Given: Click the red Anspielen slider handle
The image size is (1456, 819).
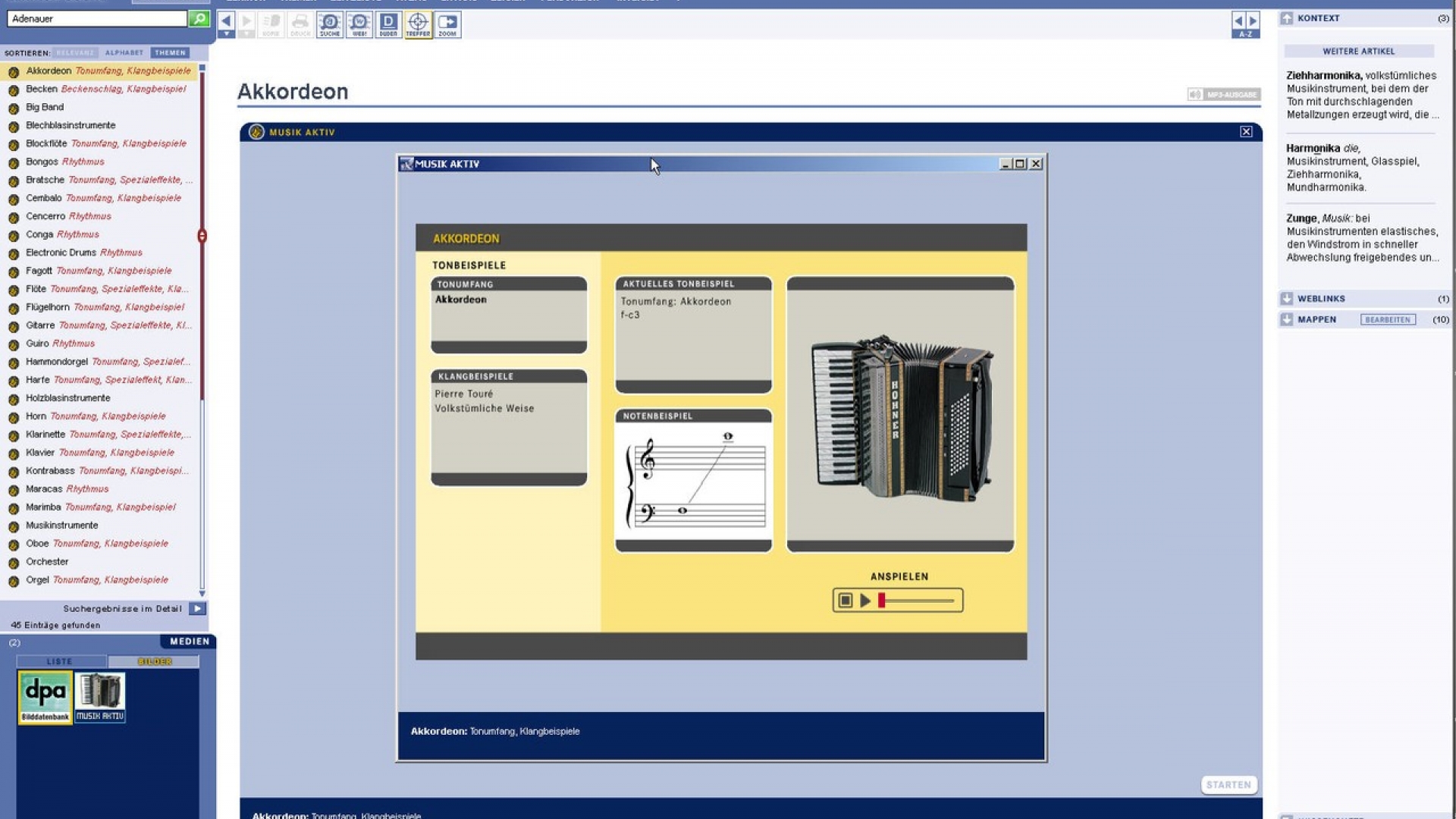Looking at the screenshot, I should point(882,601).
